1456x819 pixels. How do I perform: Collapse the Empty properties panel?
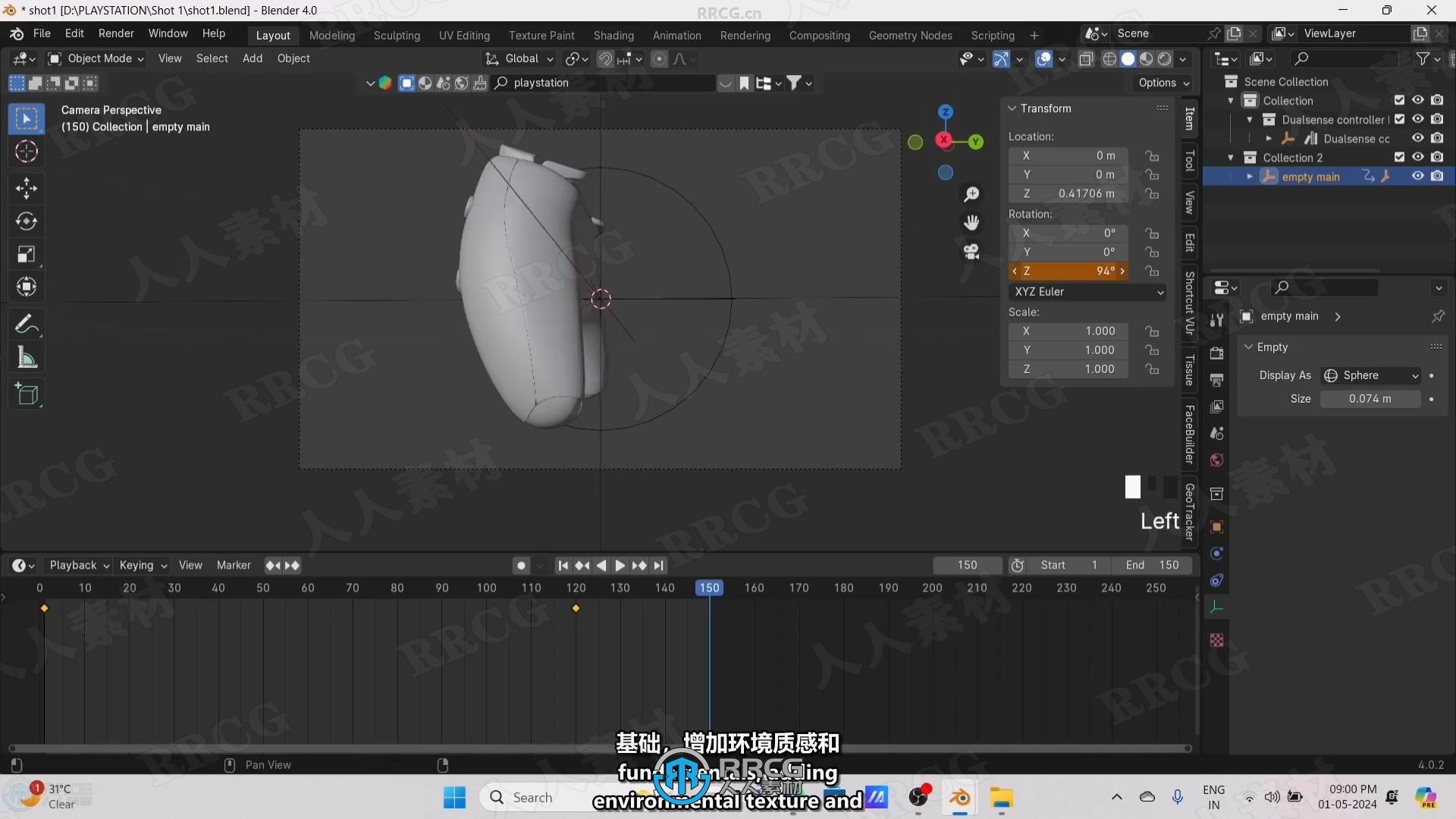tap(1248, 347)
